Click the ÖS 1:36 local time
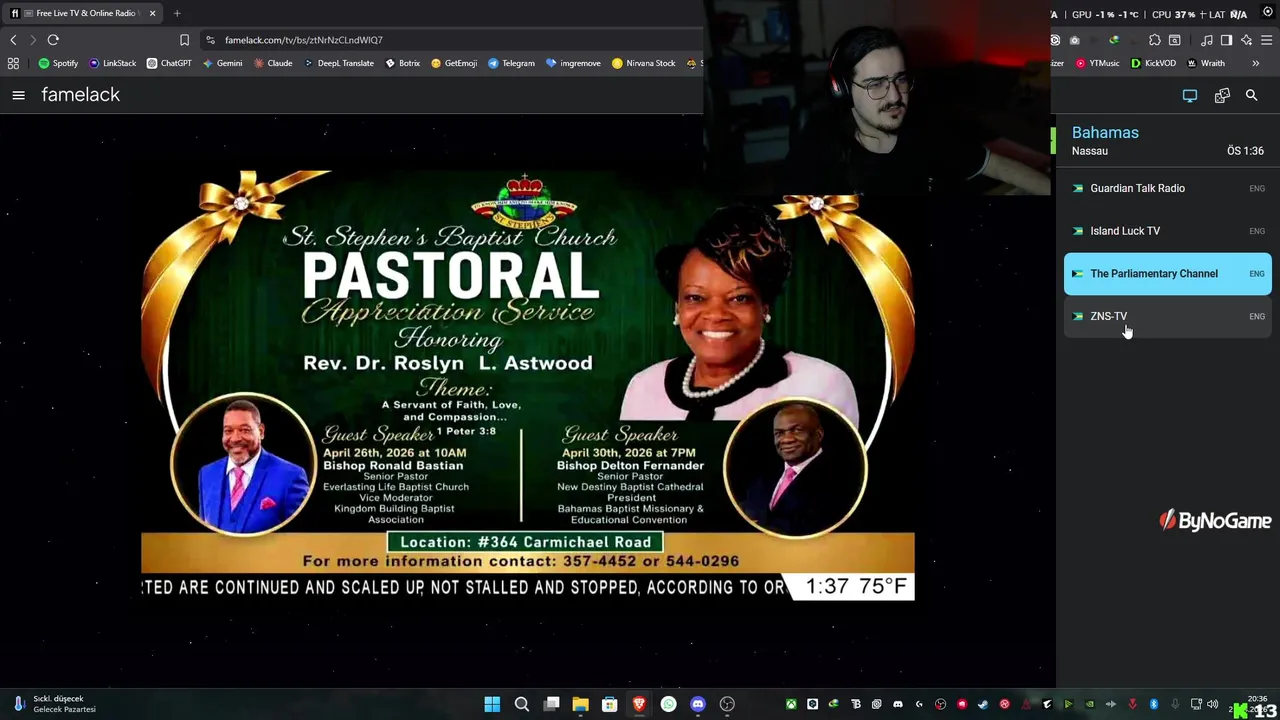The width and height of the screenshot is (1280, 720). pos(1245,151)
